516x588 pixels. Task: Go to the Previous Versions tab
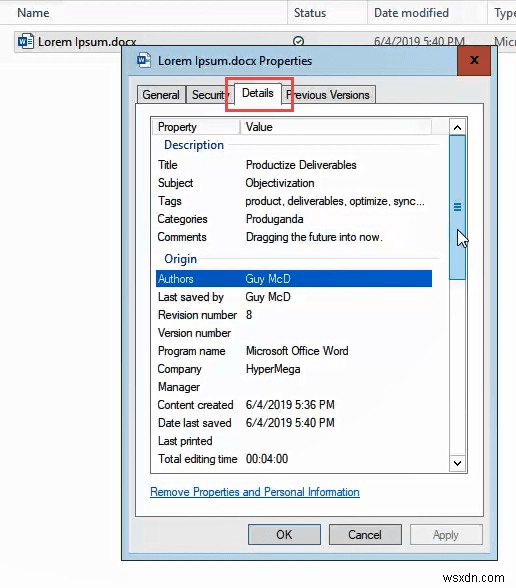[x=328, y=94]
